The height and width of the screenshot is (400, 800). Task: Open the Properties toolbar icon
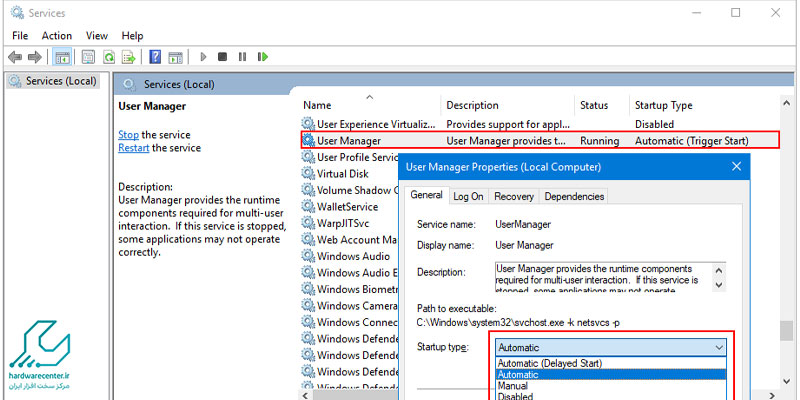[x=88, y=57]
